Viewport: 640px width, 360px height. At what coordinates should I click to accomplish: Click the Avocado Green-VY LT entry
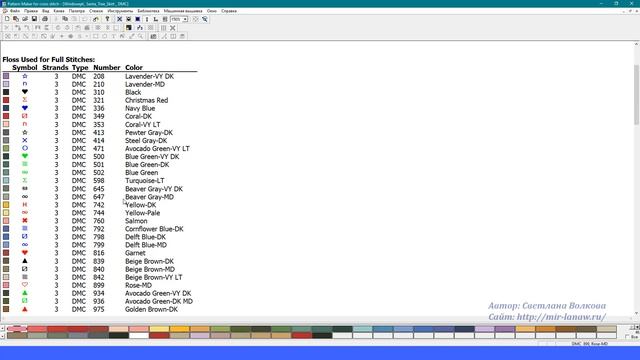coord(157,149)
